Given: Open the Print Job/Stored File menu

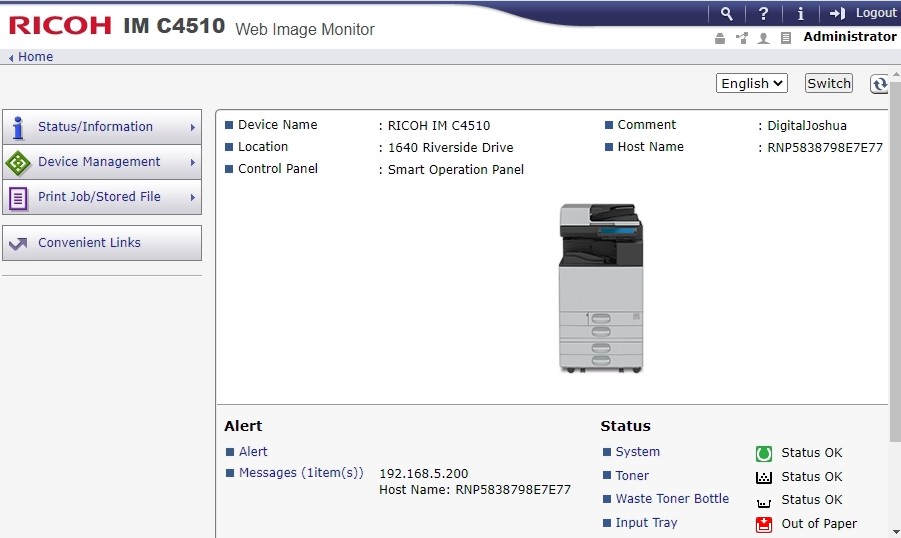Looking at the screenshot, I should [102, 197].
